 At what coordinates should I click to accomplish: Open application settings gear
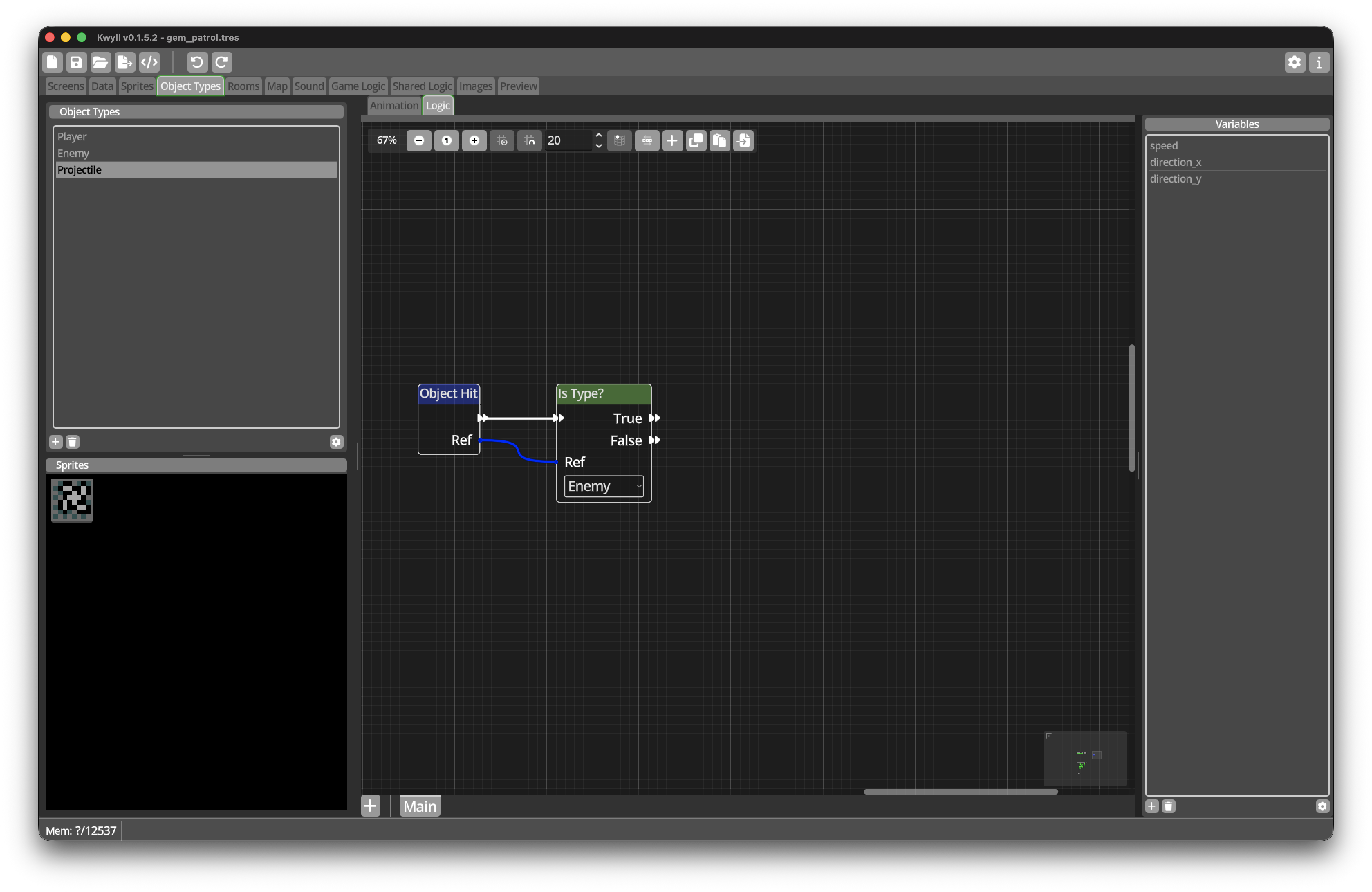point(1295,62)
